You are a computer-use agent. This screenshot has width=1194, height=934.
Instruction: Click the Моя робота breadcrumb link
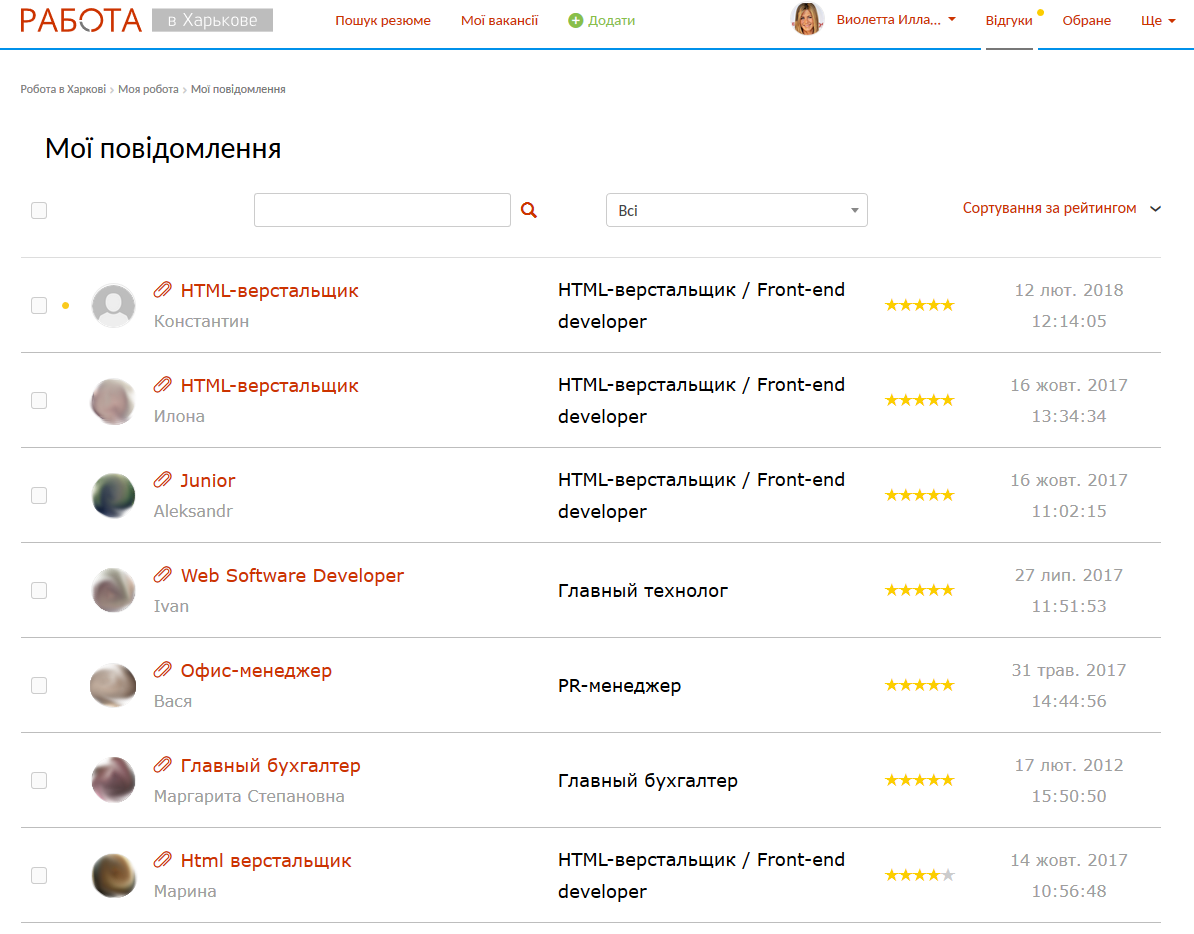point(148,89)
